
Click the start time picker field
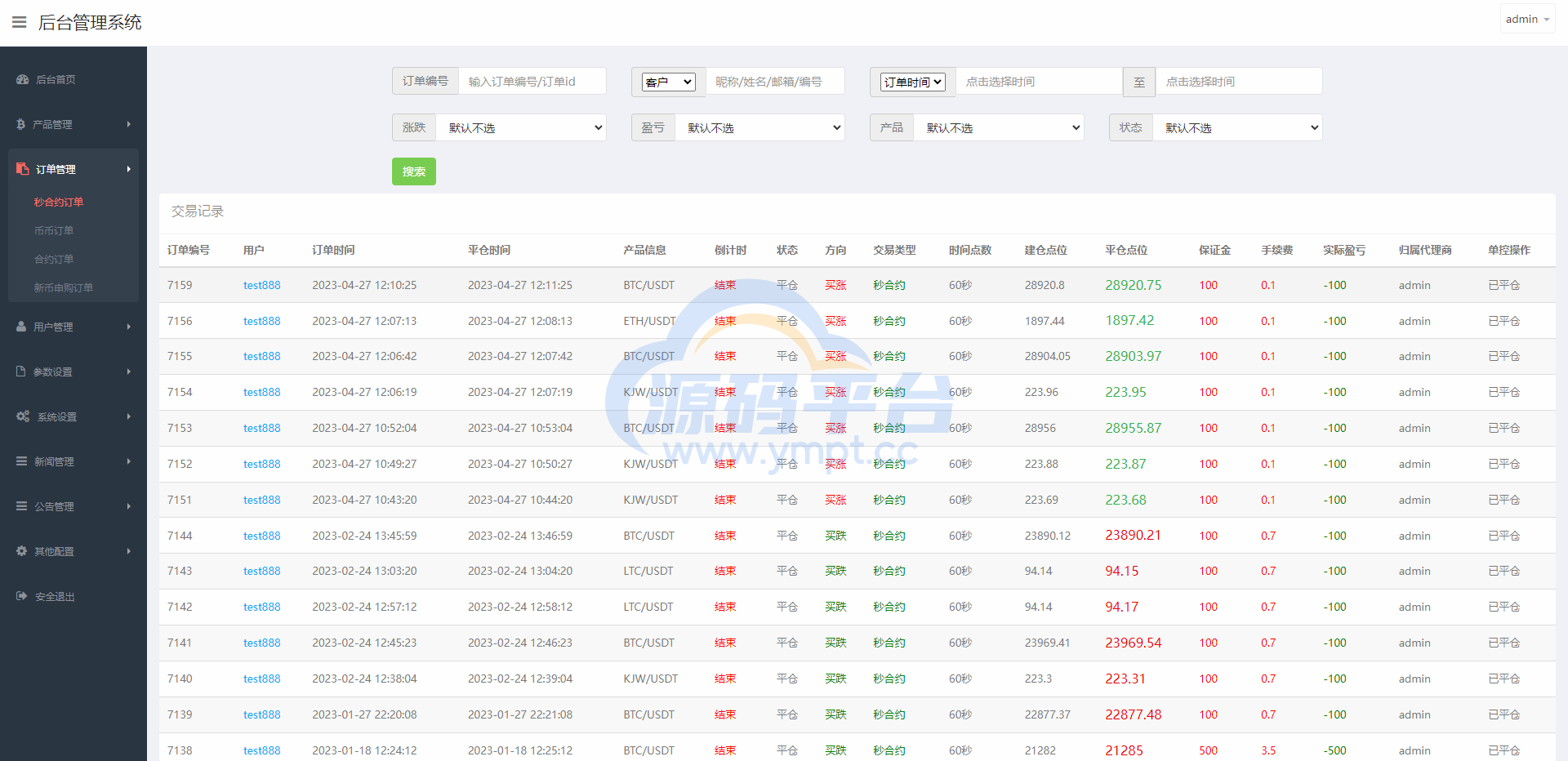click(x=1039, y=82)
